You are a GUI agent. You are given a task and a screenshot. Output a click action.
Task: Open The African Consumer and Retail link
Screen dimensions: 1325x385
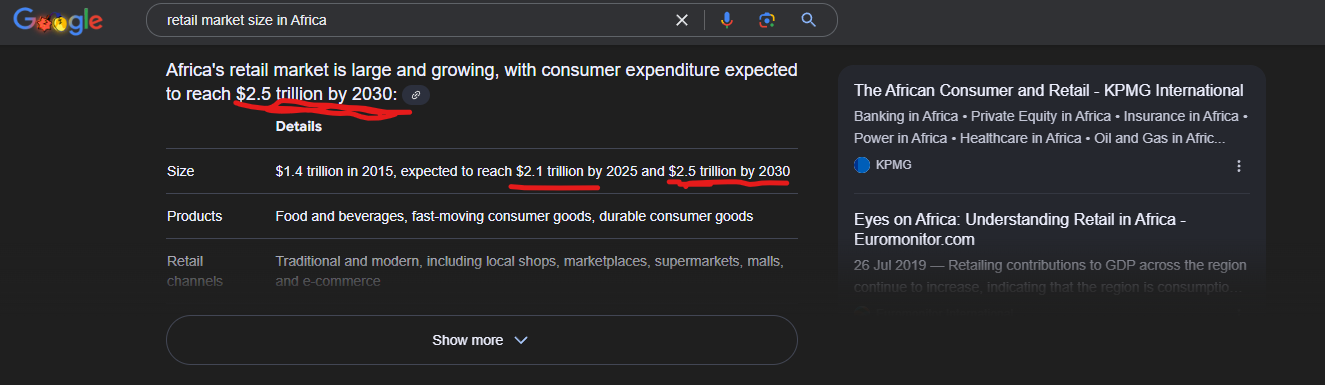pos(1049,90)
